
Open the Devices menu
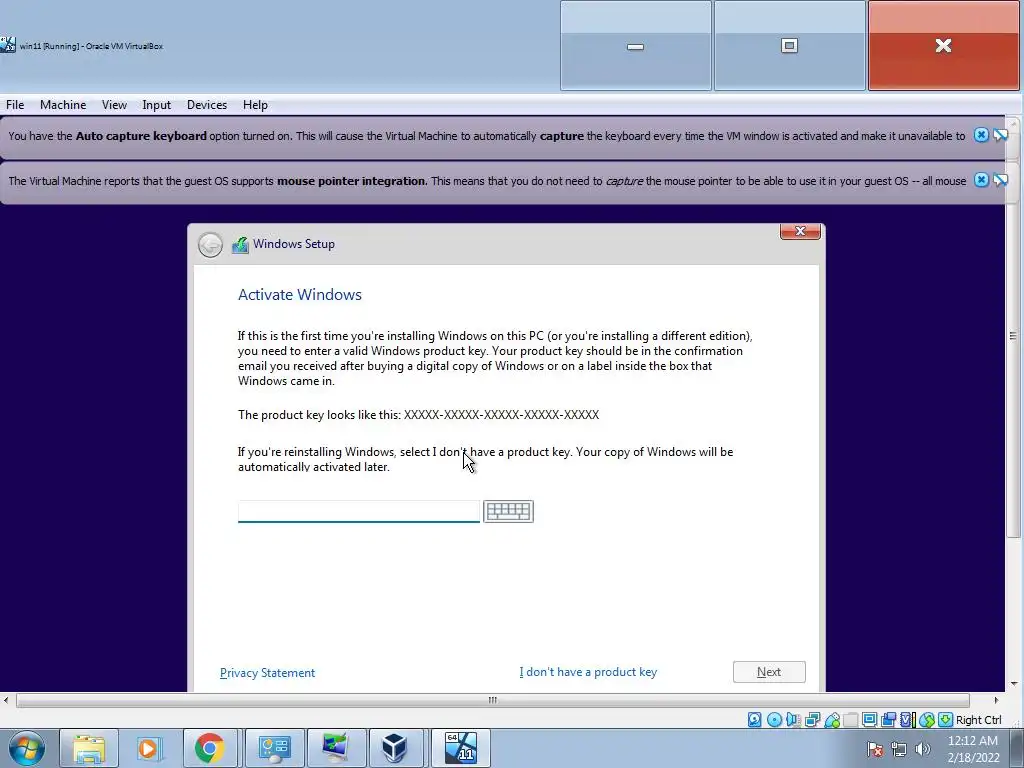click(x=207, y=104)
